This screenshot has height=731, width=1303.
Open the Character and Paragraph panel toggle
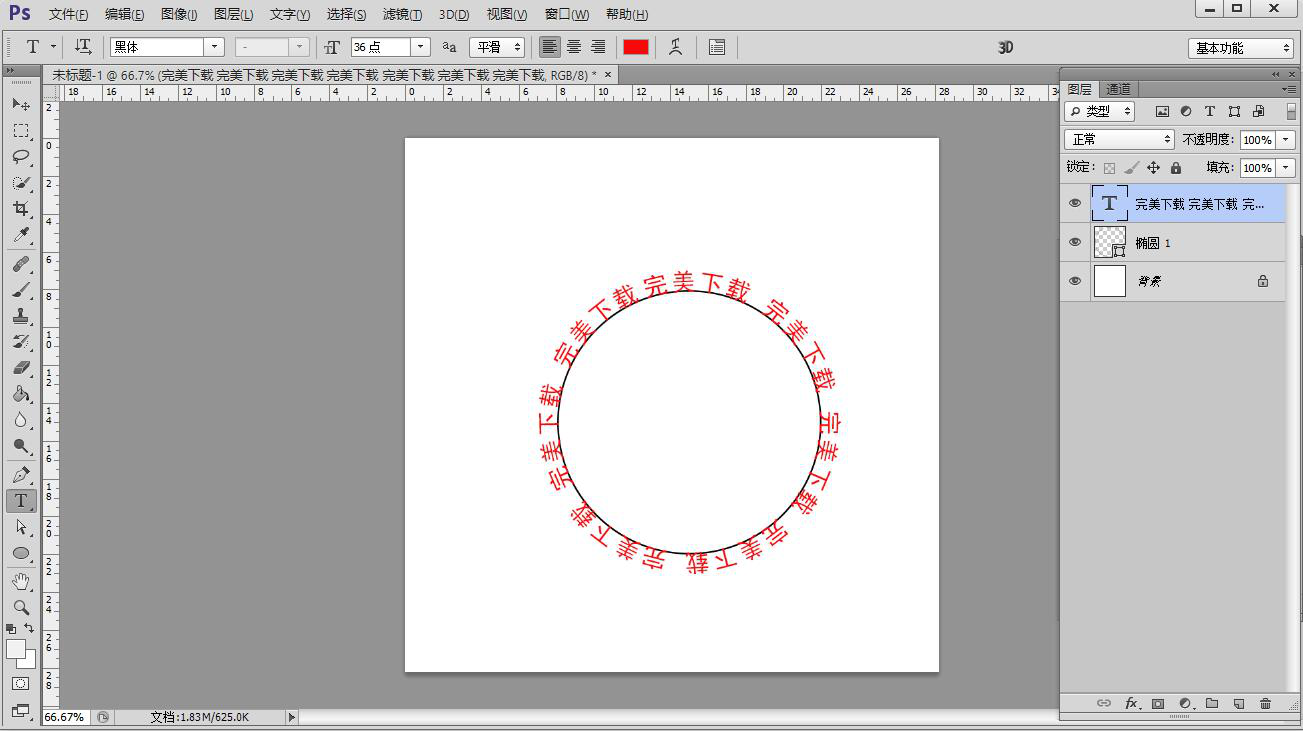717,47
